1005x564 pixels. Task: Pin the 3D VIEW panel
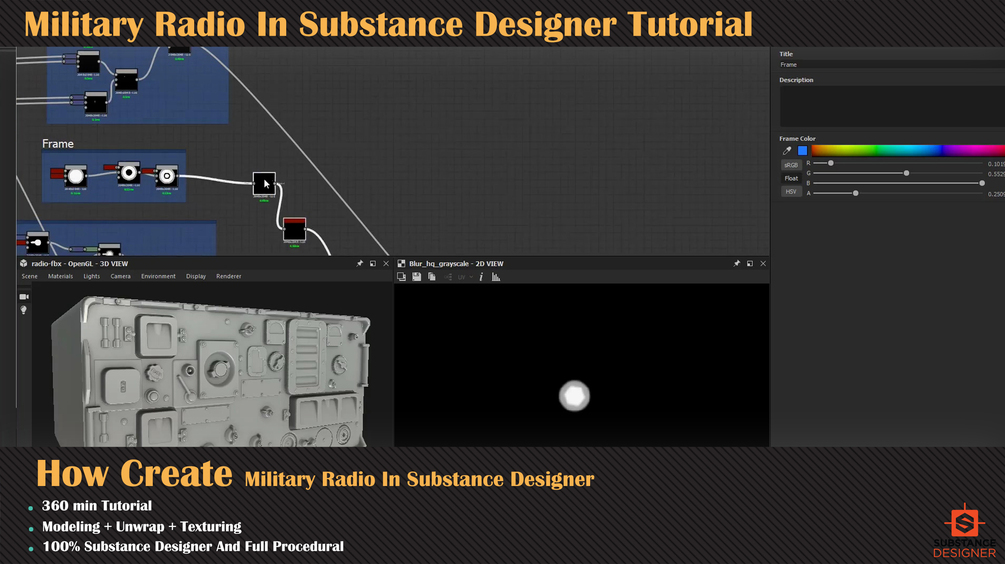tap(360, 263)
